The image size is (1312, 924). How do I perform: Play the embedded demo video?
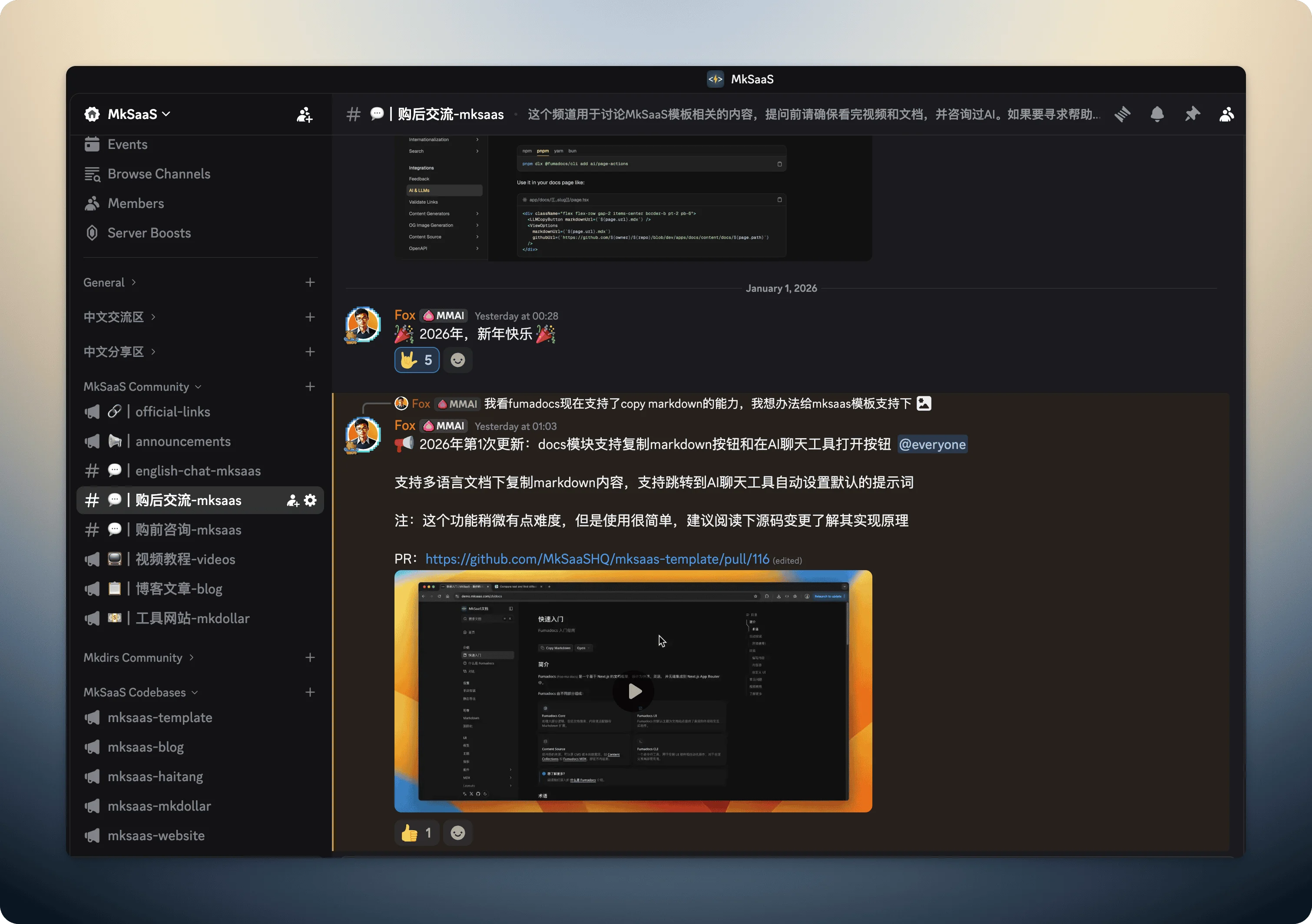[634, 691]
